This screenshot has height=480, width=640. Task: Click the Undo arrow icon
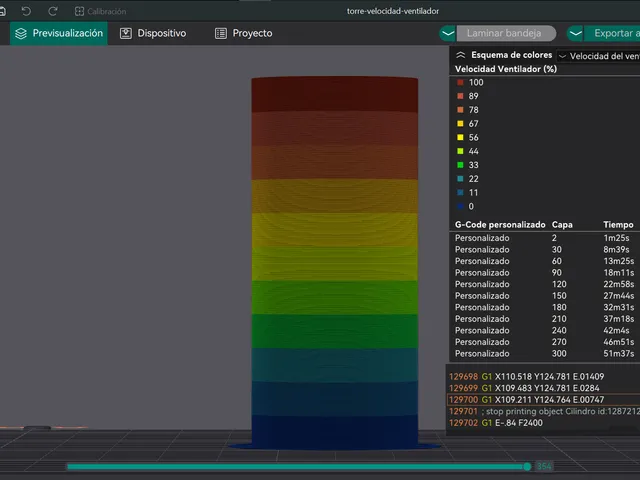click(26, 11)
